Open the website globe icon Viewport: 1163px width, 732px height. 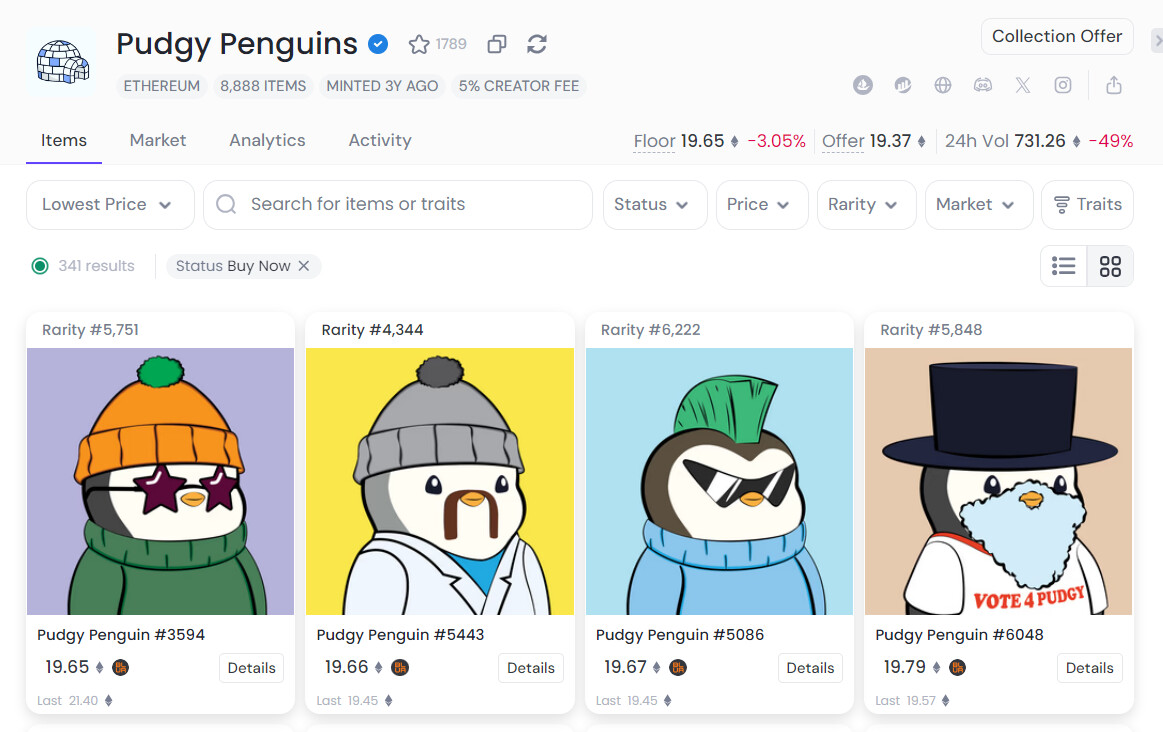943,85
